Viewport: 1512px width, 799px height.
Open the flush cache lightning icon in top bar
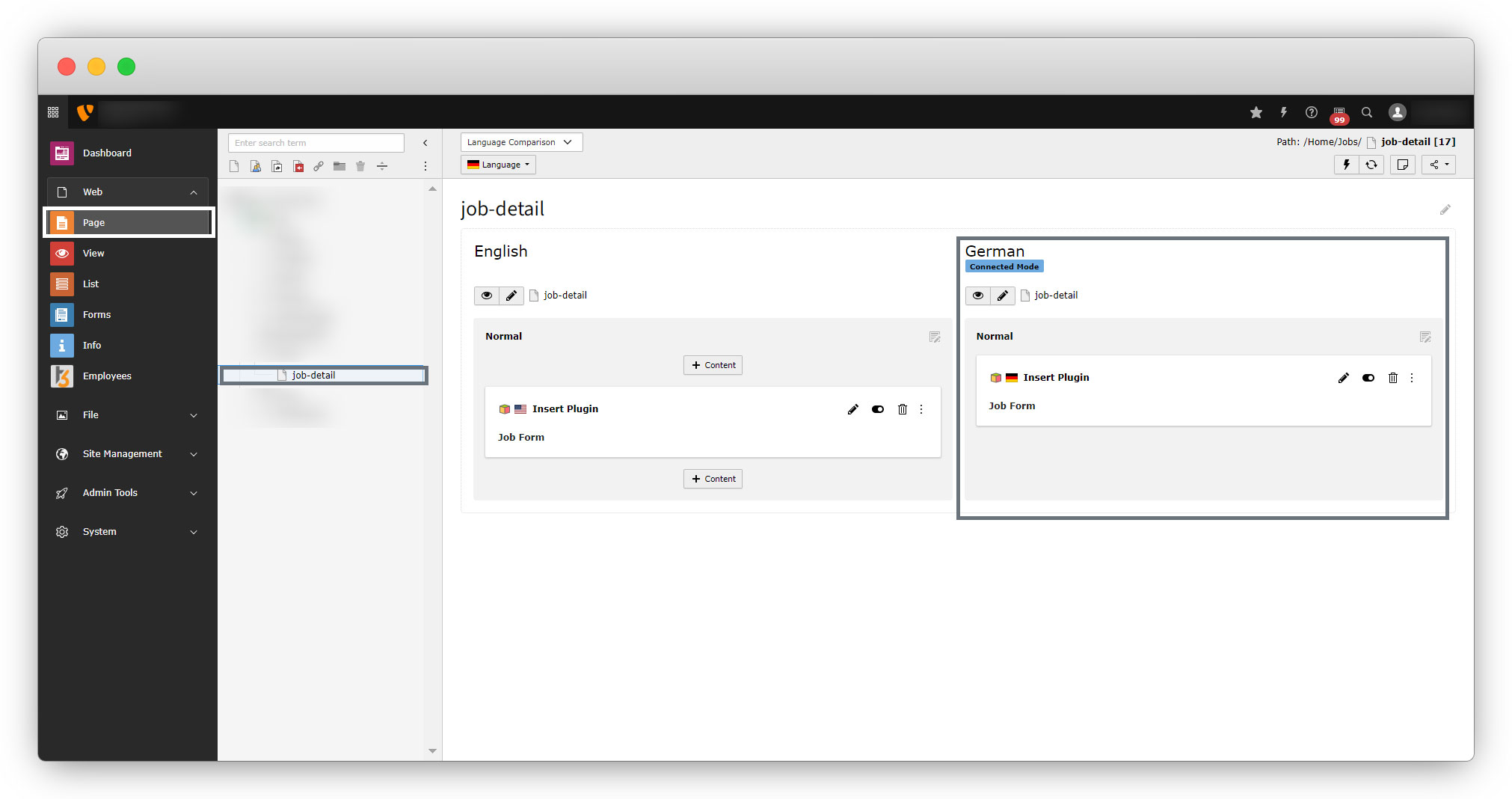pyautogui.click(x=1283, y=112)
